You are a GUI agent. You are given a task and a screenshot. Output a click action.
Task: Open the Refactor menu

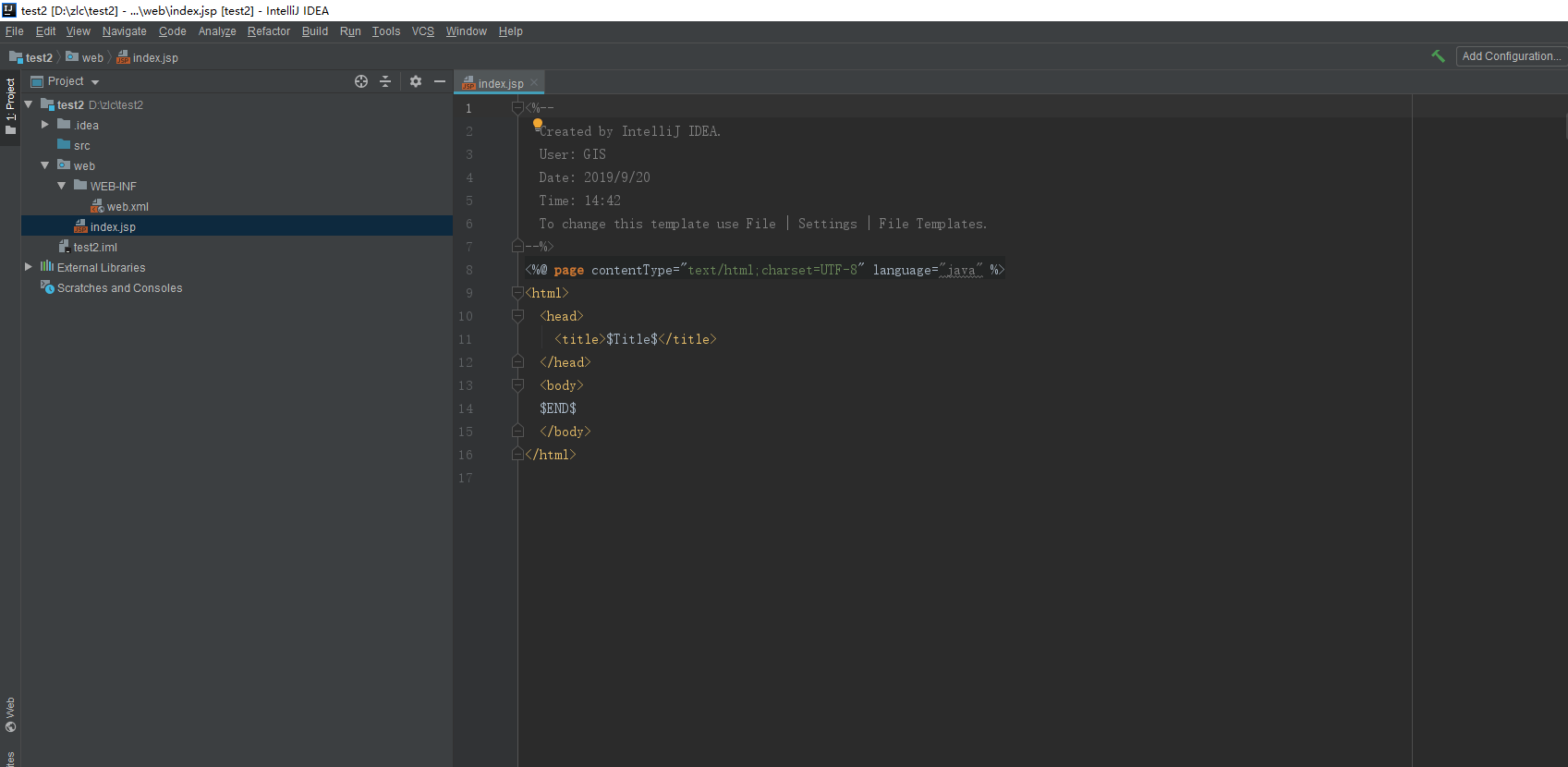pyautogui.click(x=268, y=31)
